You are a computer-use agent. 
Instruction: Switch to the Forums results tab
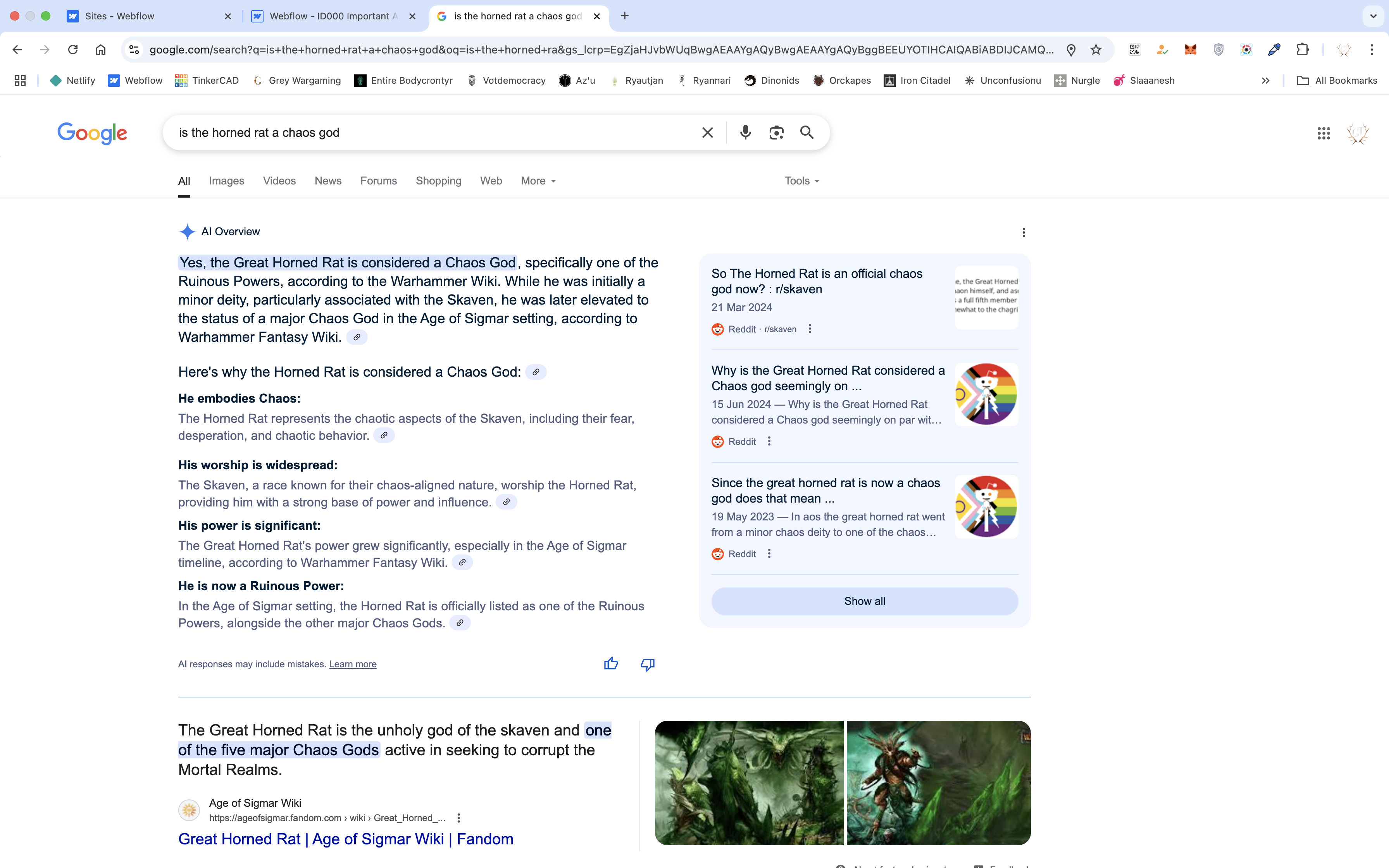pyautogui.click(x=378, y=181)
